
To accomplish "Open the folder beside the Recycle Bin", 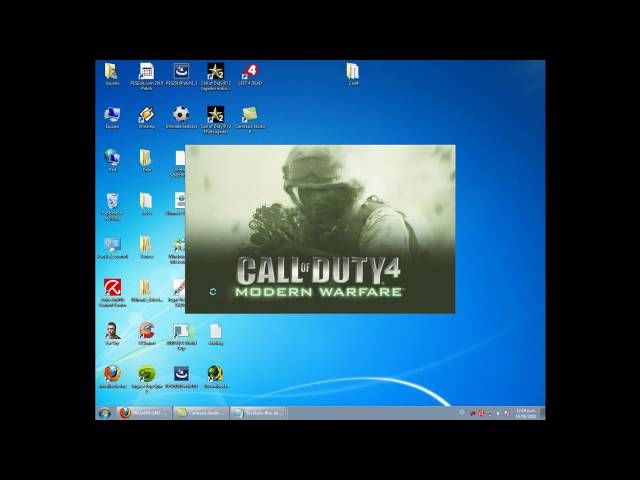I will pos(147,204).
